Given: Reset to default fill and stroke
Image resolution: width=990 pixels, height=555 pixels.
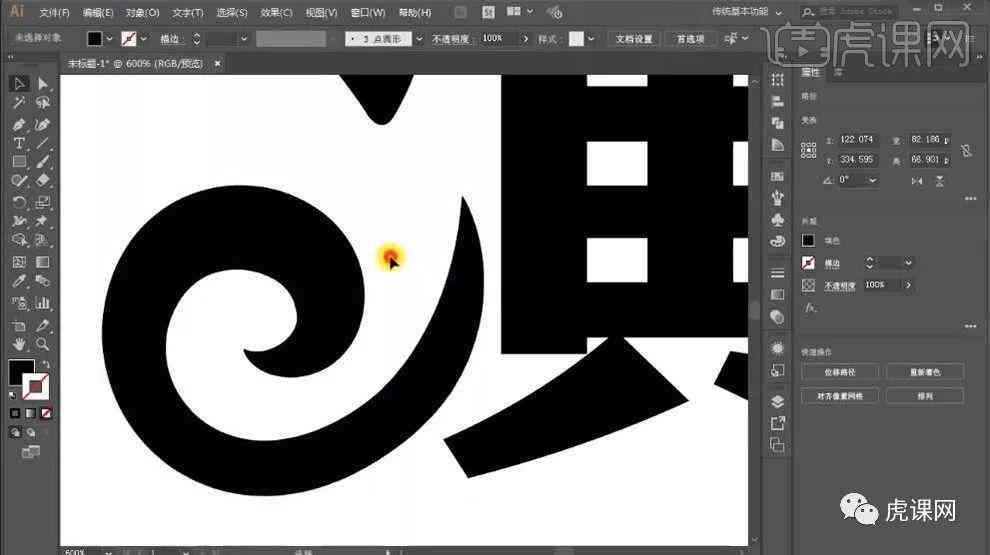Looking at the screenshot, I should point(13,395).
